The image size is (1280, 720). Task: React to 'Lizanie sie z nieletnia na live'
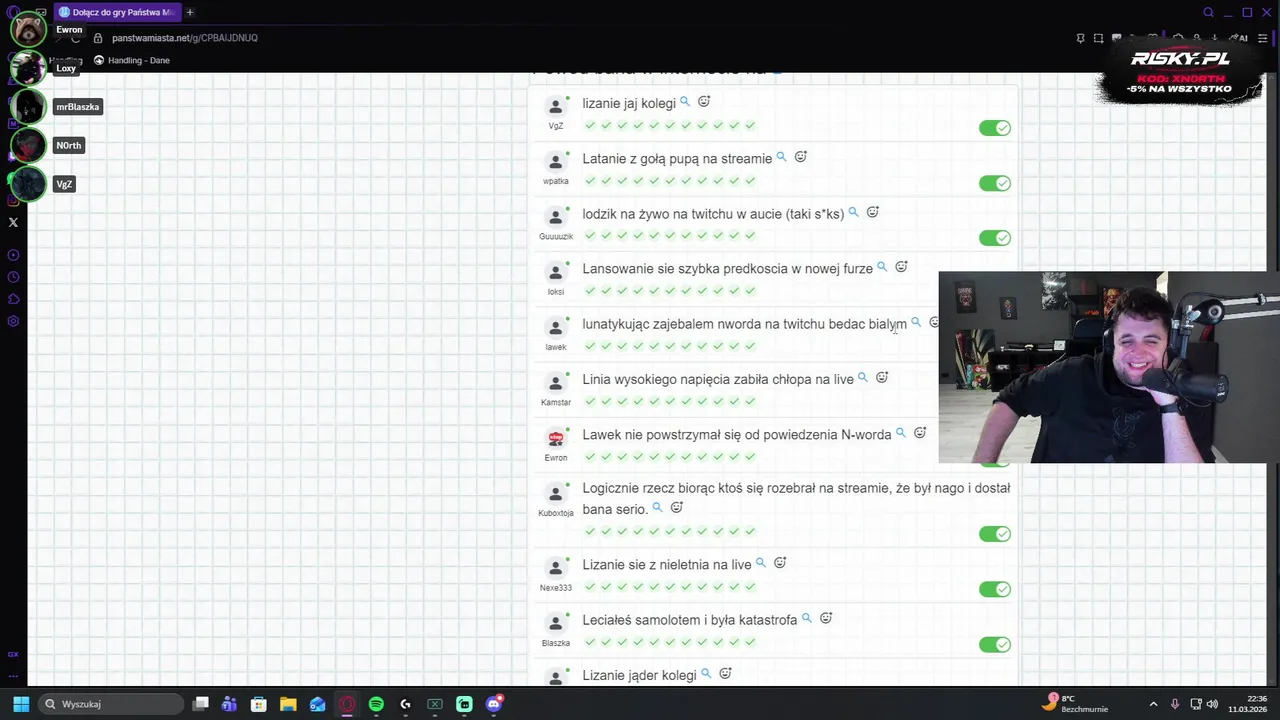(780, 563)
